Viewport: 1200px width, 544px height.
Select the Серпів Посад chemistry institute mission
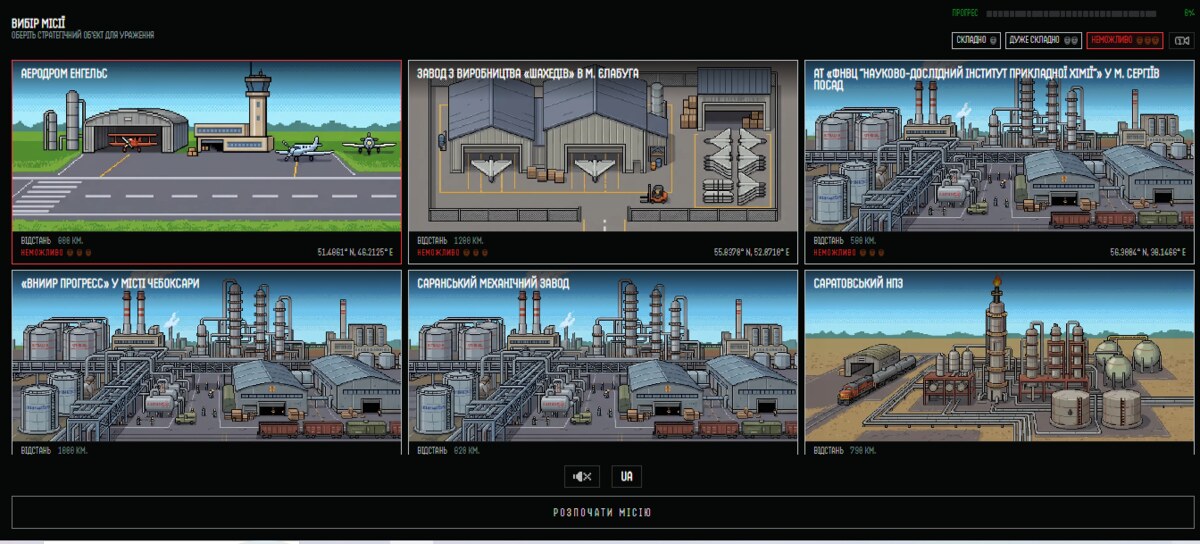(999, 161)
